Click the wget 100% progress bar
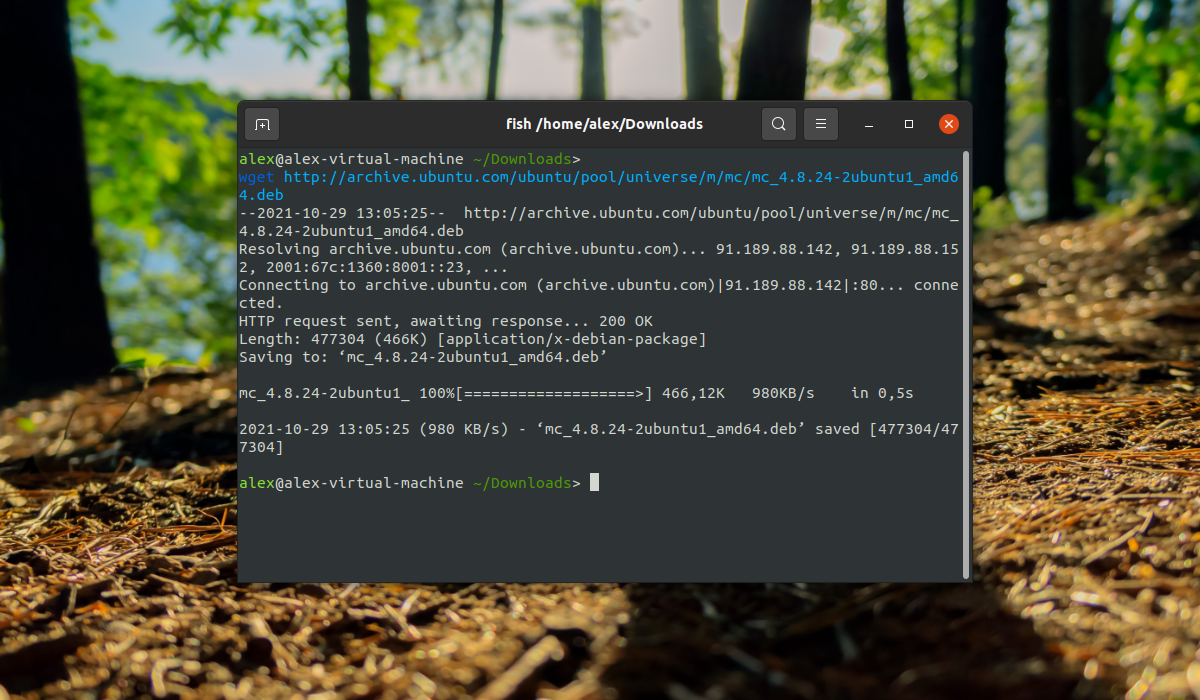 (553, 393)
